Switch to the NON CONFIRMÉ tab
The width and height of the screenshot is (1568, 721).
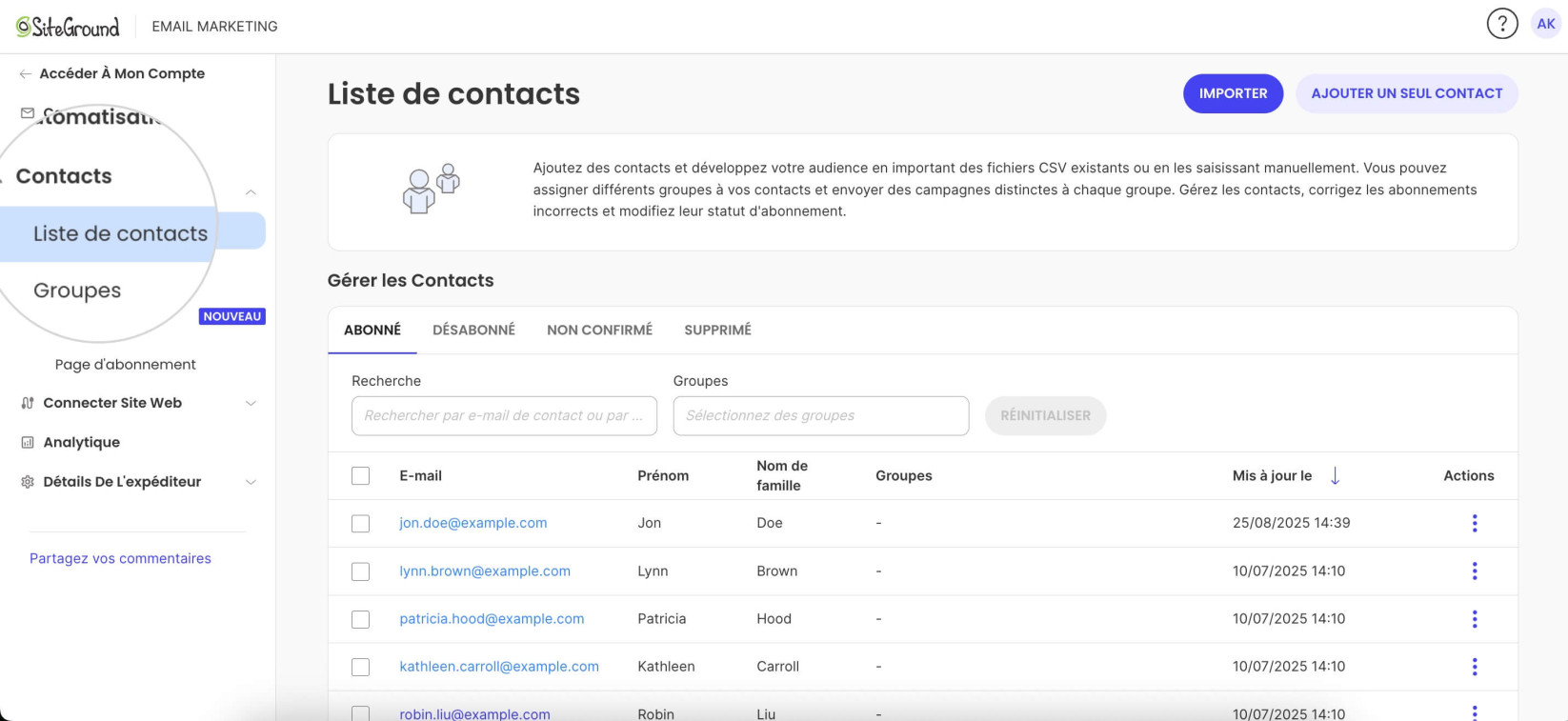pos(599,330)
